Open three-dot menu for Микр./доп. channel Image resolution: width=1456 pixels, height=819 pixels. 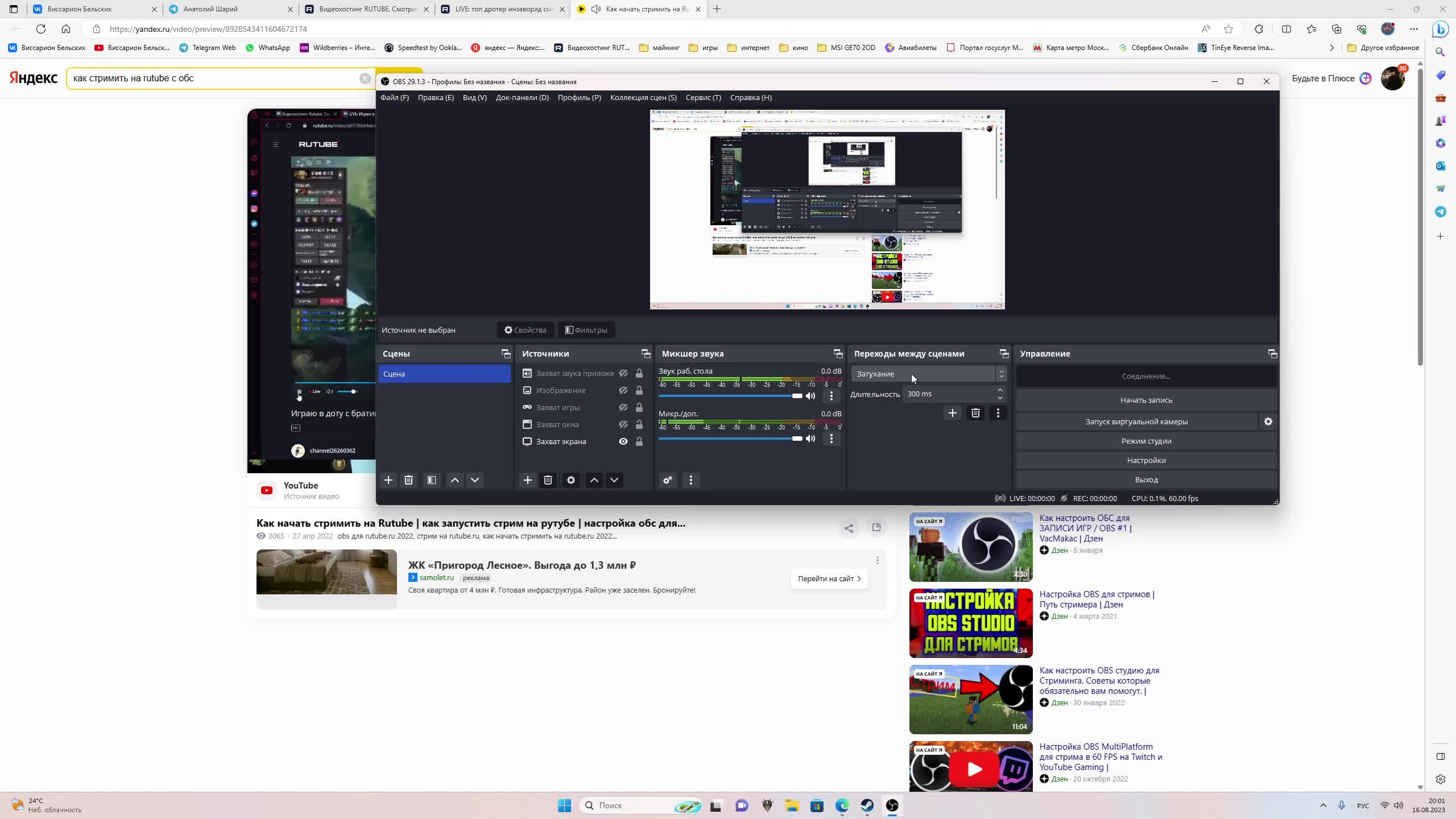pos(832,439)
